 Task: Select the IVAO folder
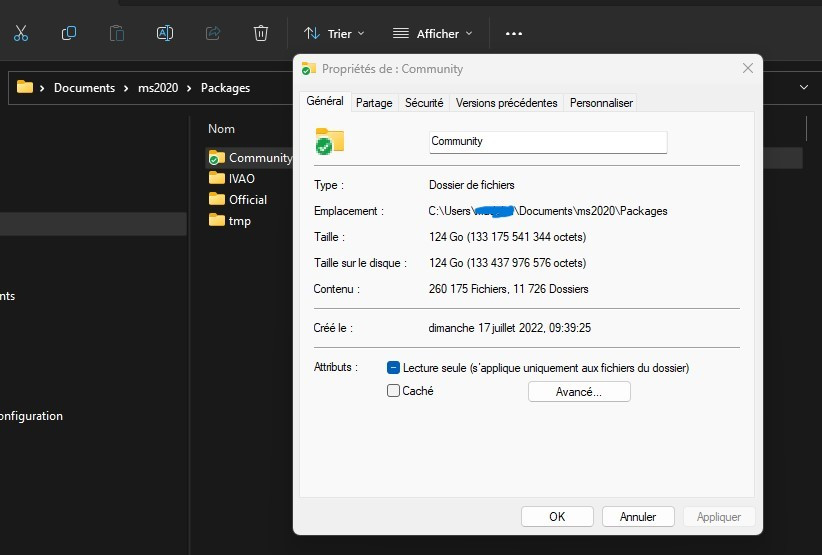(232, 179)
